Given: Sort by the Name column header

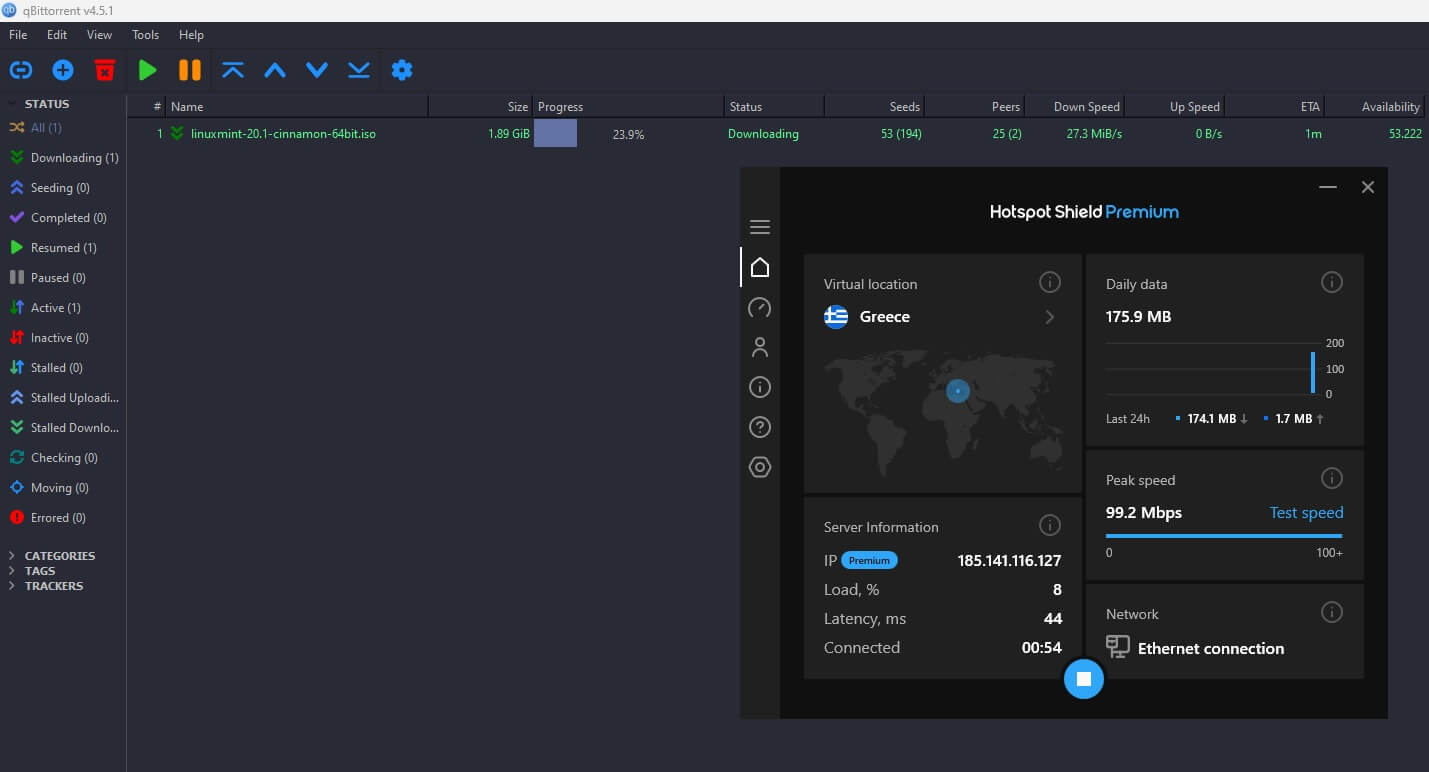Looking at the screenshot, I should [x=297, y=106].
